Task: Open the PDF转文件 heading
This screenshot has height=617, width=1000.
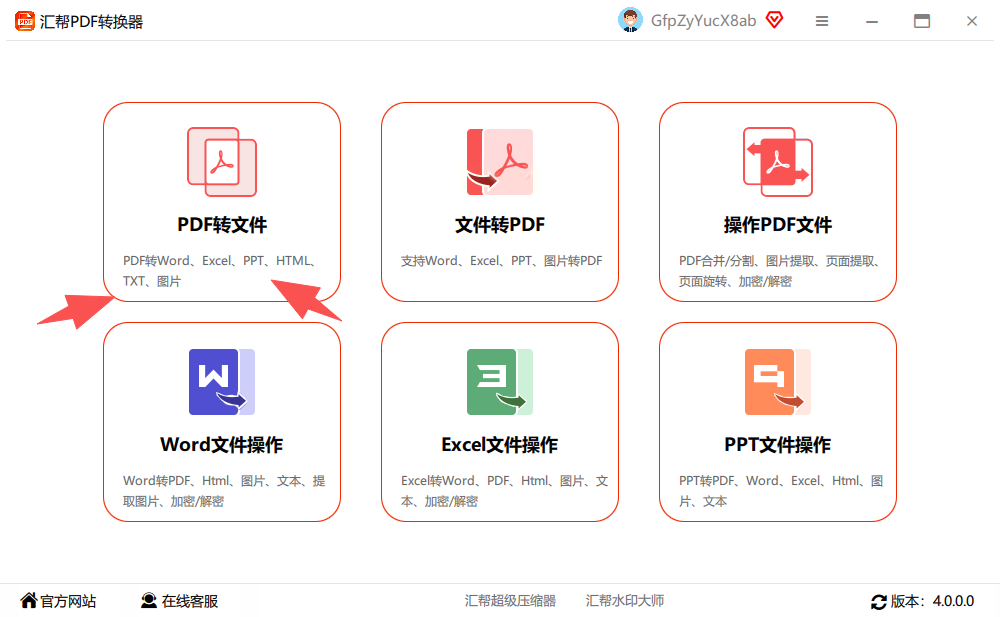Action: coord(222,225)
